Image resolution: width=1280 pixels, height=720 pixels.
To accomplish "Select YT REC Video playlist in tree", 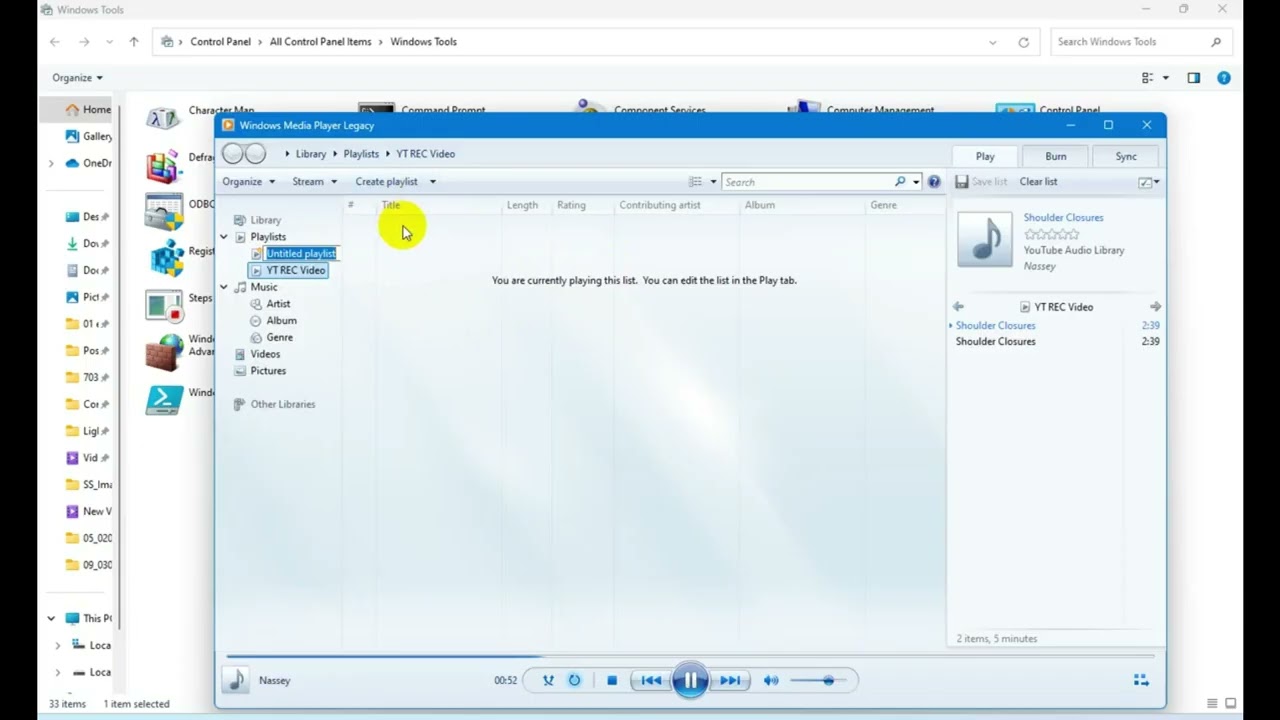I will (x=296, y=270).
